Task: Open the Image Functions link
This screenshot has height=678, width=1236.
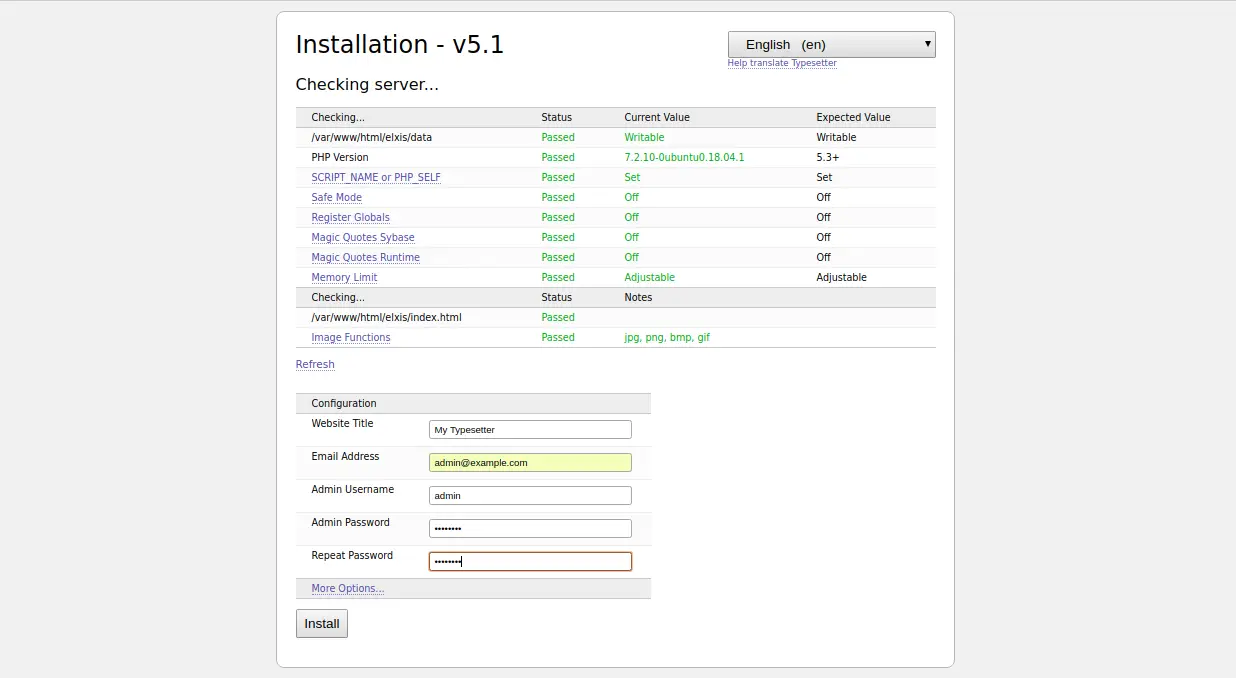Action: pyautogui.click(x=350, y=337)
